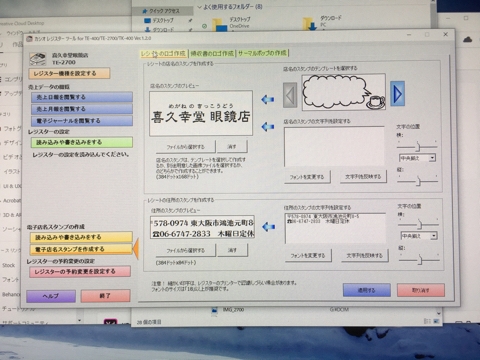Image resolution: width=480 pixels, height=360 pixels.
Task: Apply address text using blue arrow beside address preview
Action: [268, 227]
